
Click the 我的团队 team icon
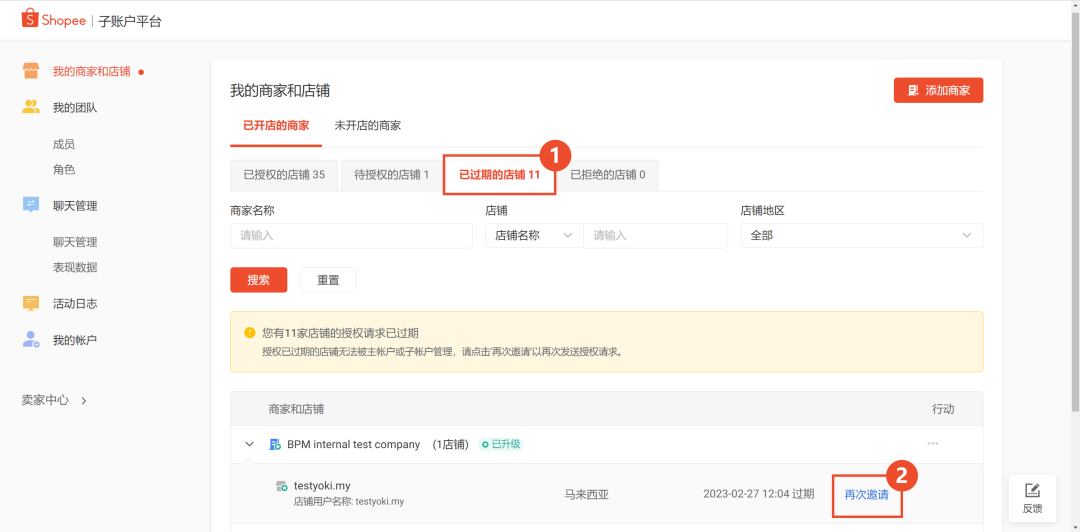31,107
